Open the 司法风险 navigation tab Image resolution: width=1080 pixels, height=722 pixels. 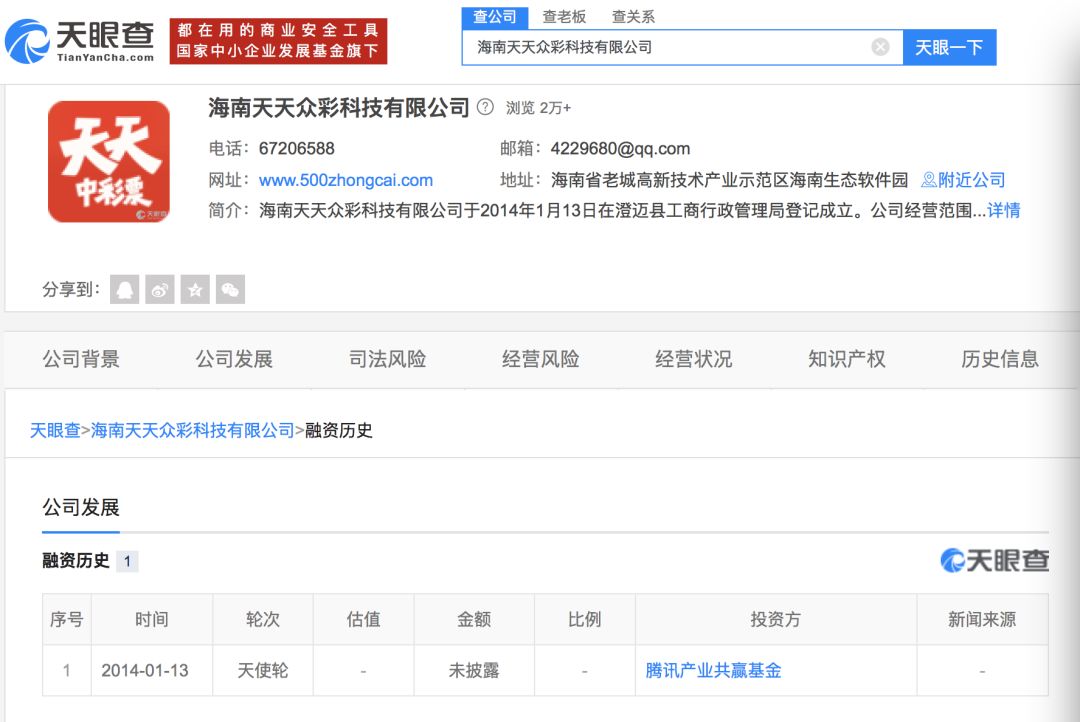pyautogui.click(x=388, y=359)
